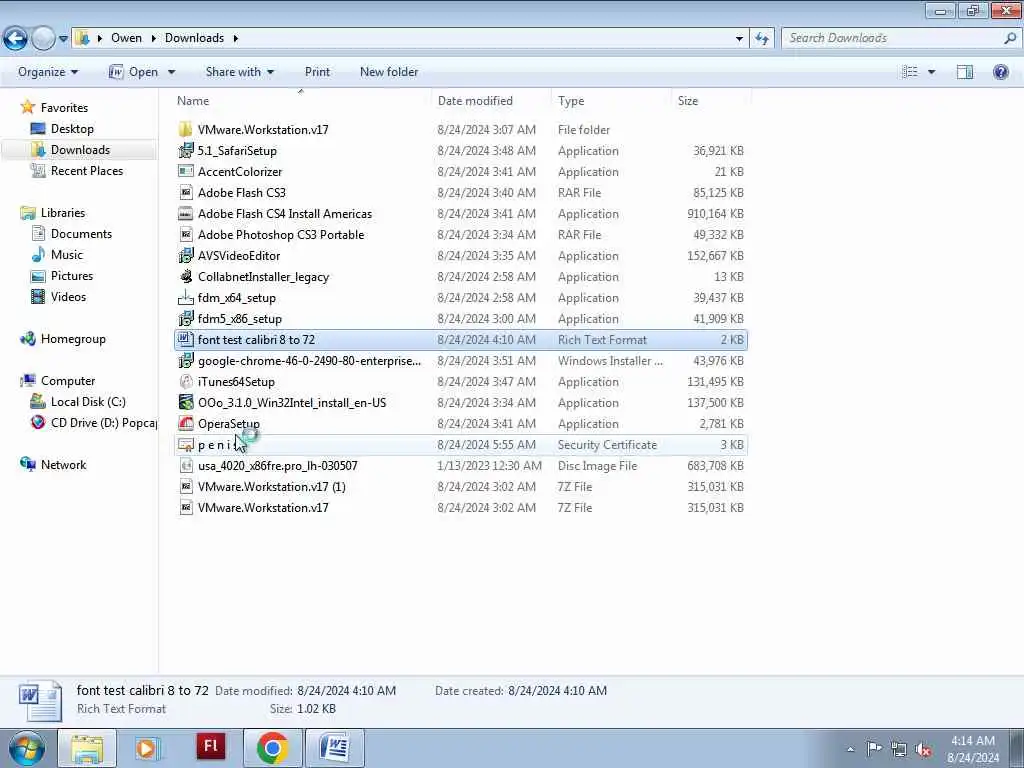Expand the address bar history dropdown
This screenshot has height=768, width=1024.
click(x=739, y=39)
